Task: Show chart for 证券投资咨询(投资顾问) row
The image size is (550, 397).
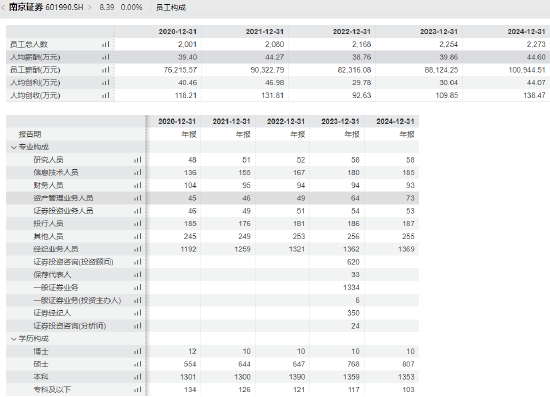Action: [138, 262]
